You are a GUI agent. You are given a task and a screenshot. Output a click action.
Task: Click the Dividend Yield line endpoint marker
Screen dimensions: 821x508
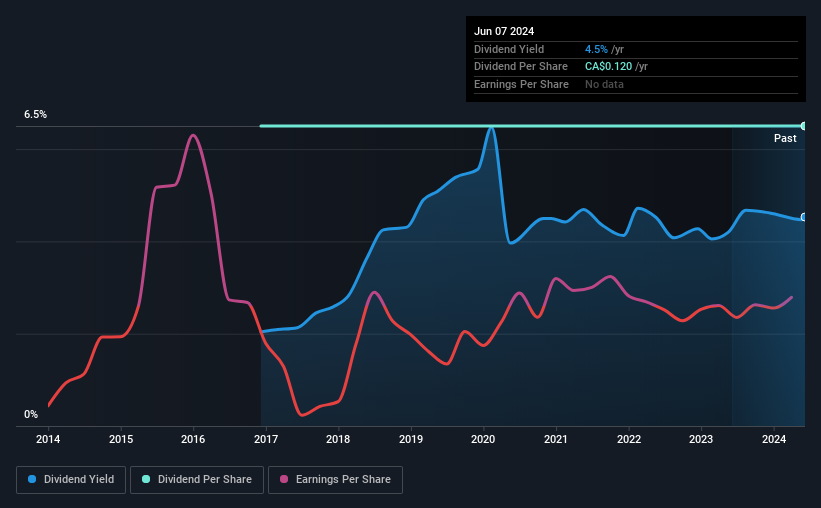point(804,217)
